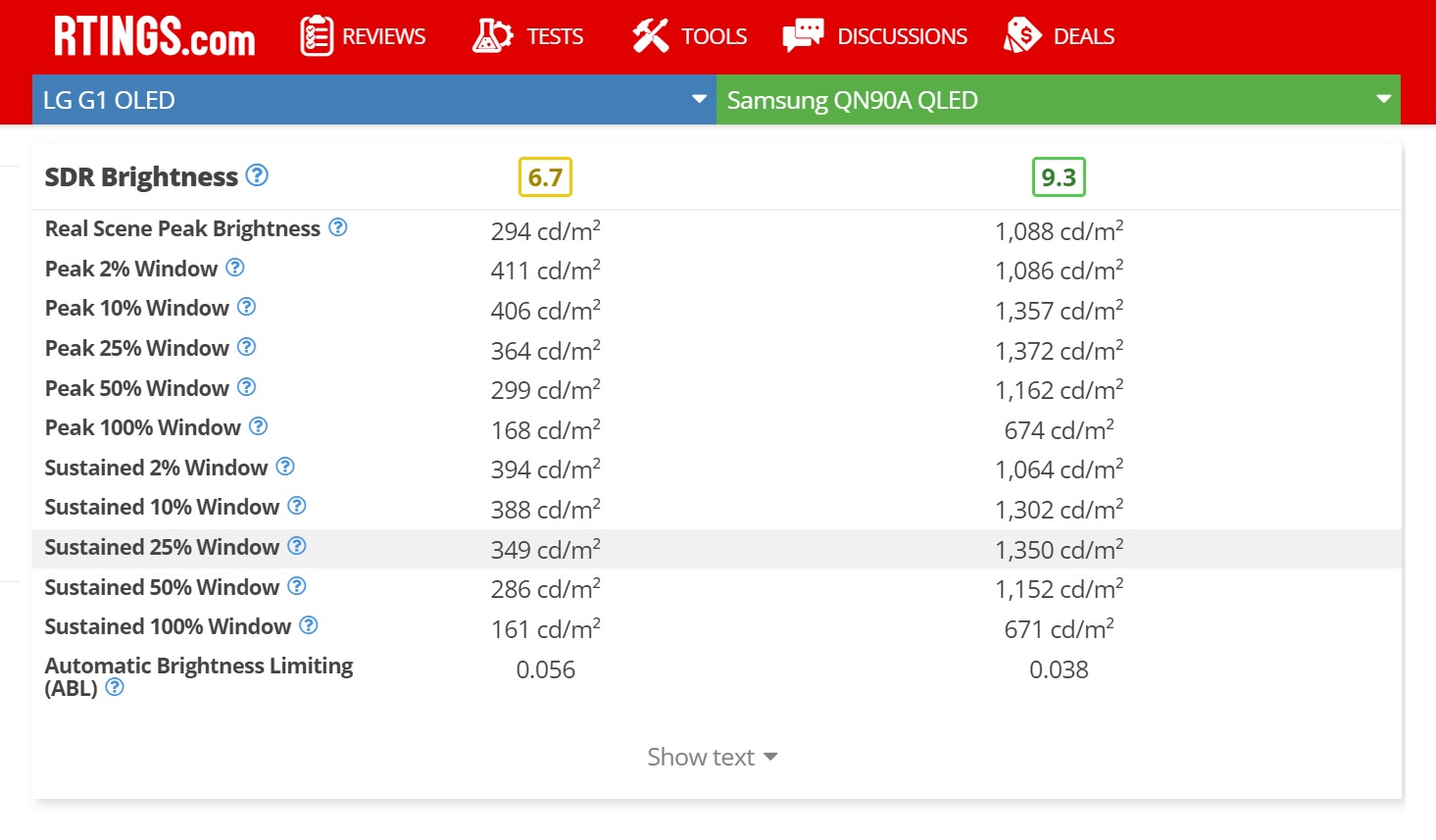Open help icon next to SDR Brightness
The image size is (1436, 840).
[x=257, y=175]
